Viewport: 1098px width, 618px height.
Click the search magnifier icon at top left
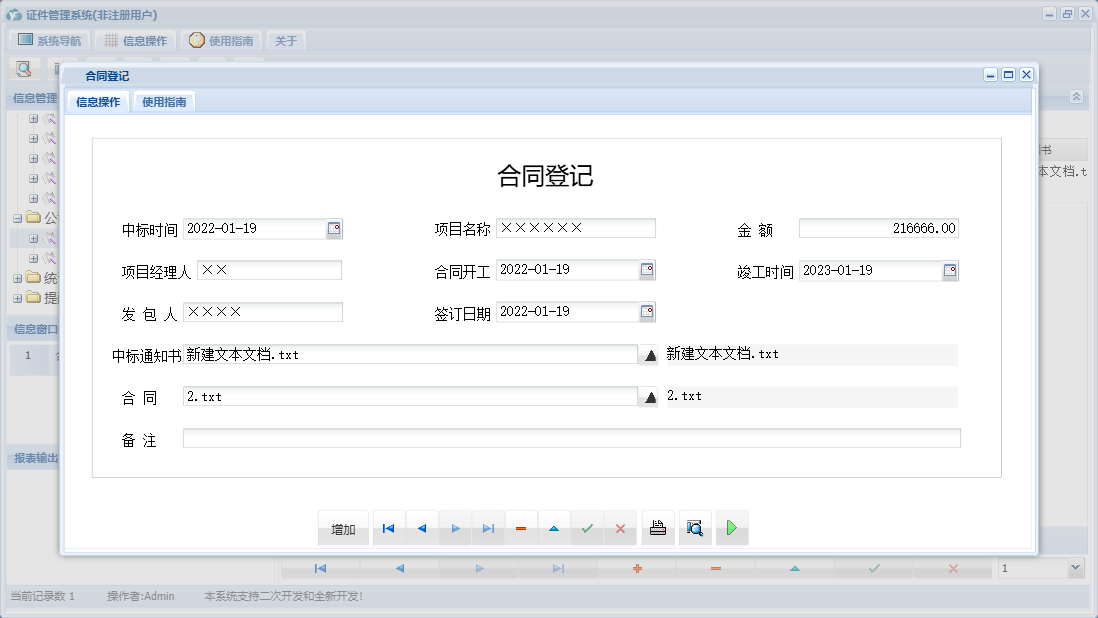(x=22, y=68)
